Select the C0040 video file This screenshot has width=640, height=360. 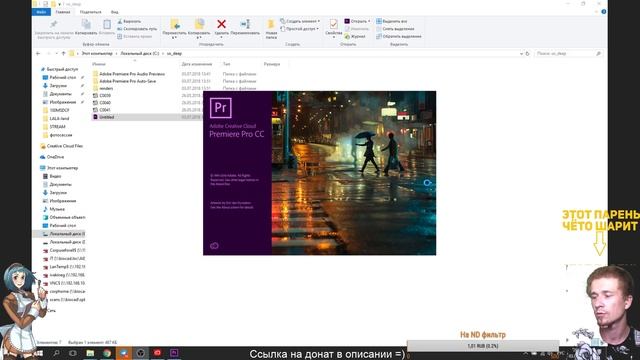tap(102, 102)
